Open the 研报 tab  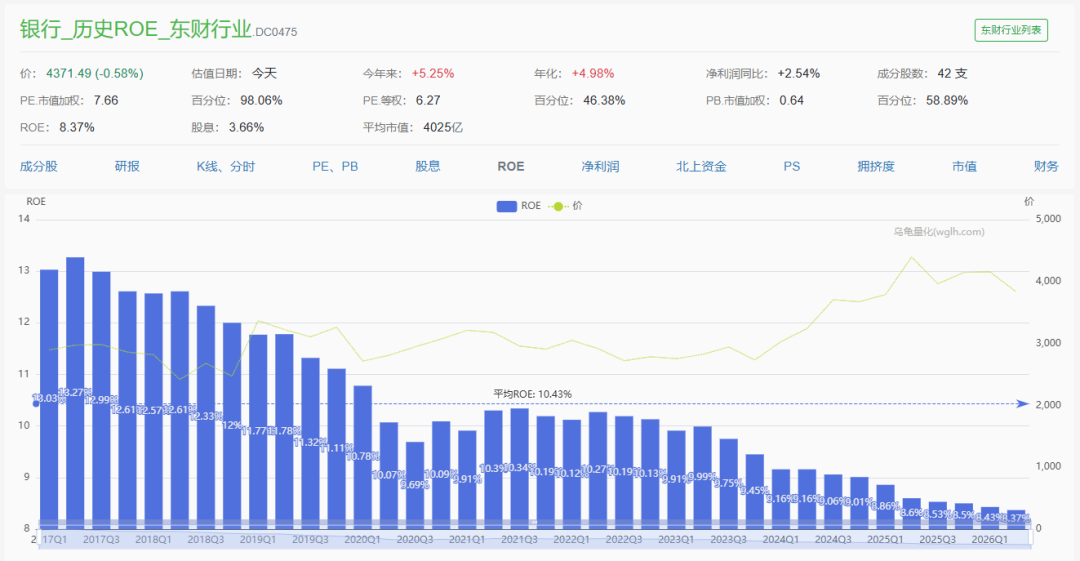tap(127, 166)
